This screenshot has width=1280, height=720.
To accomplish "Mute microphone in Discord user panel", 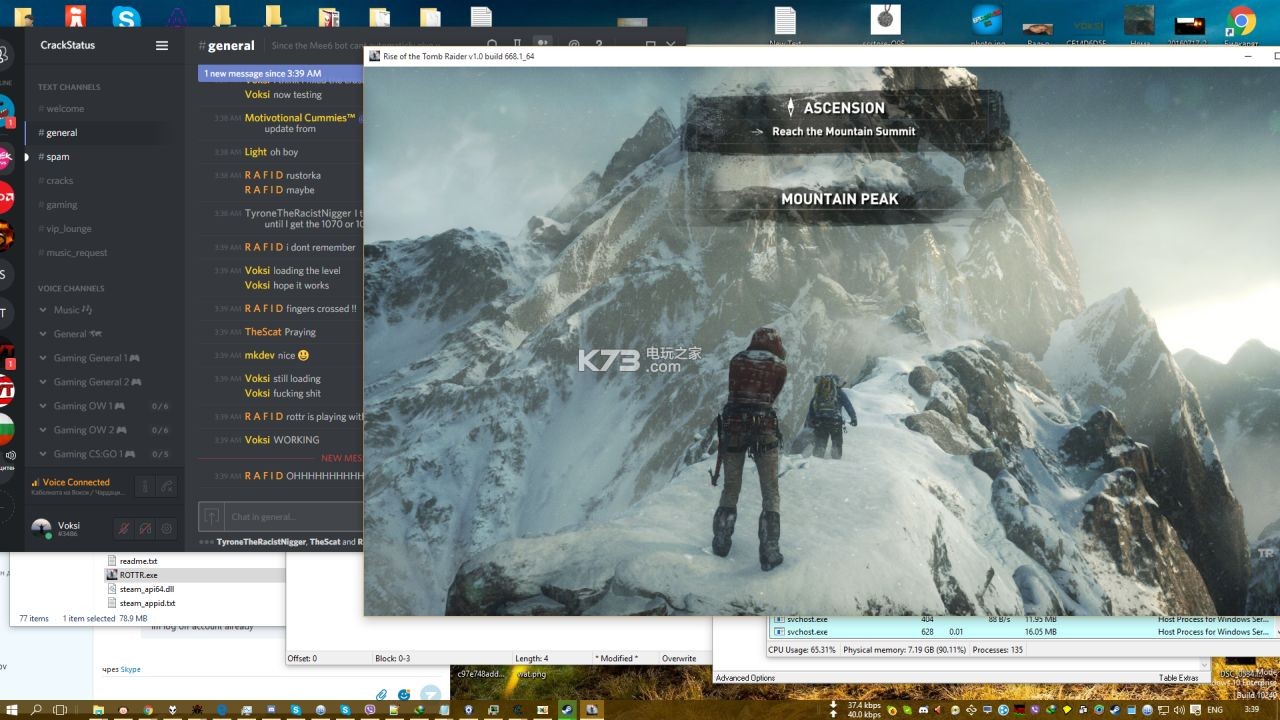I will click(124, 528).
